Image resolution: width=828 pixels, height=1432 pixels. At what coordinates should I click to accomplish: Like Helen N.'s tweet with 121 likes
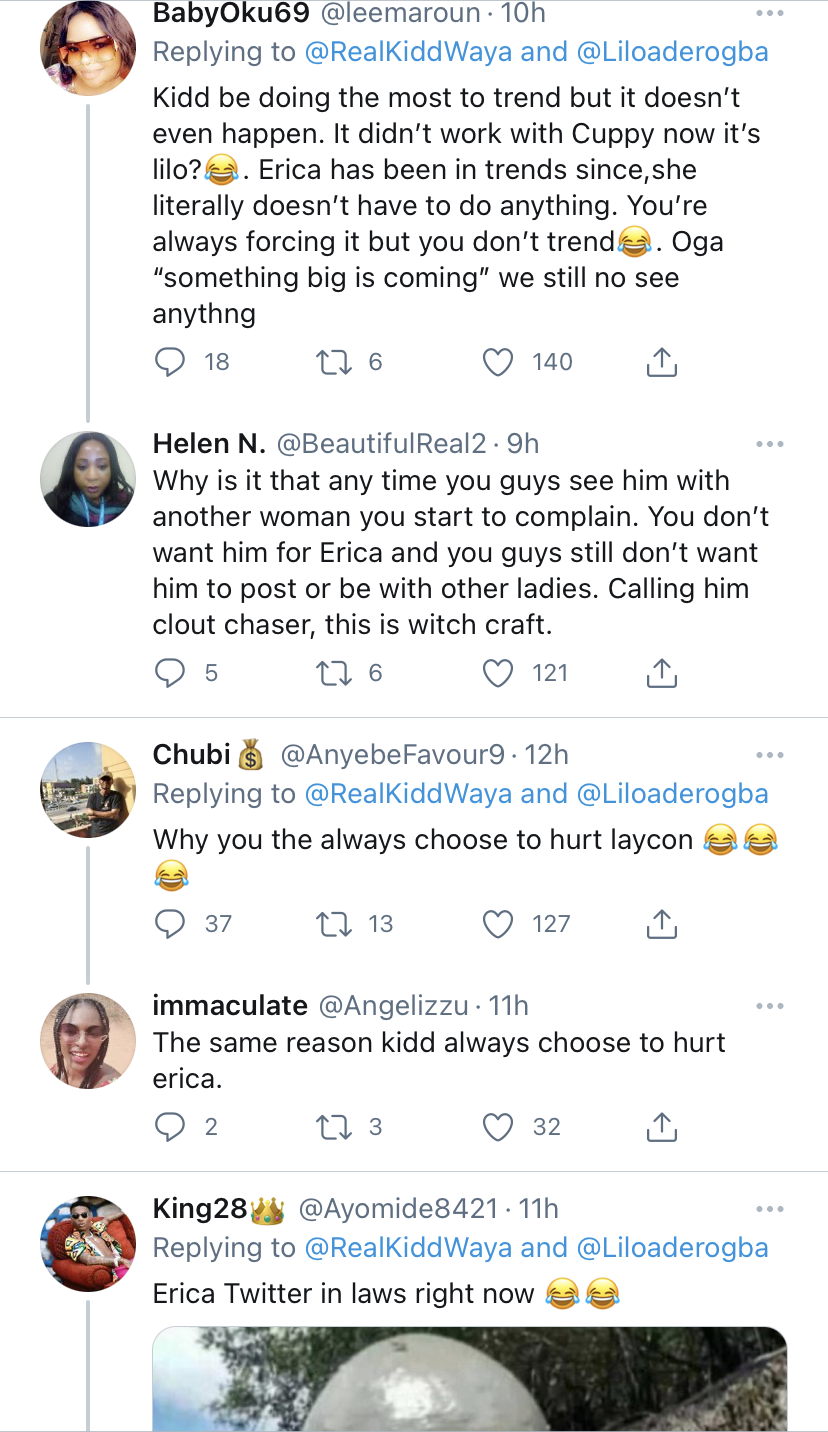498,674
